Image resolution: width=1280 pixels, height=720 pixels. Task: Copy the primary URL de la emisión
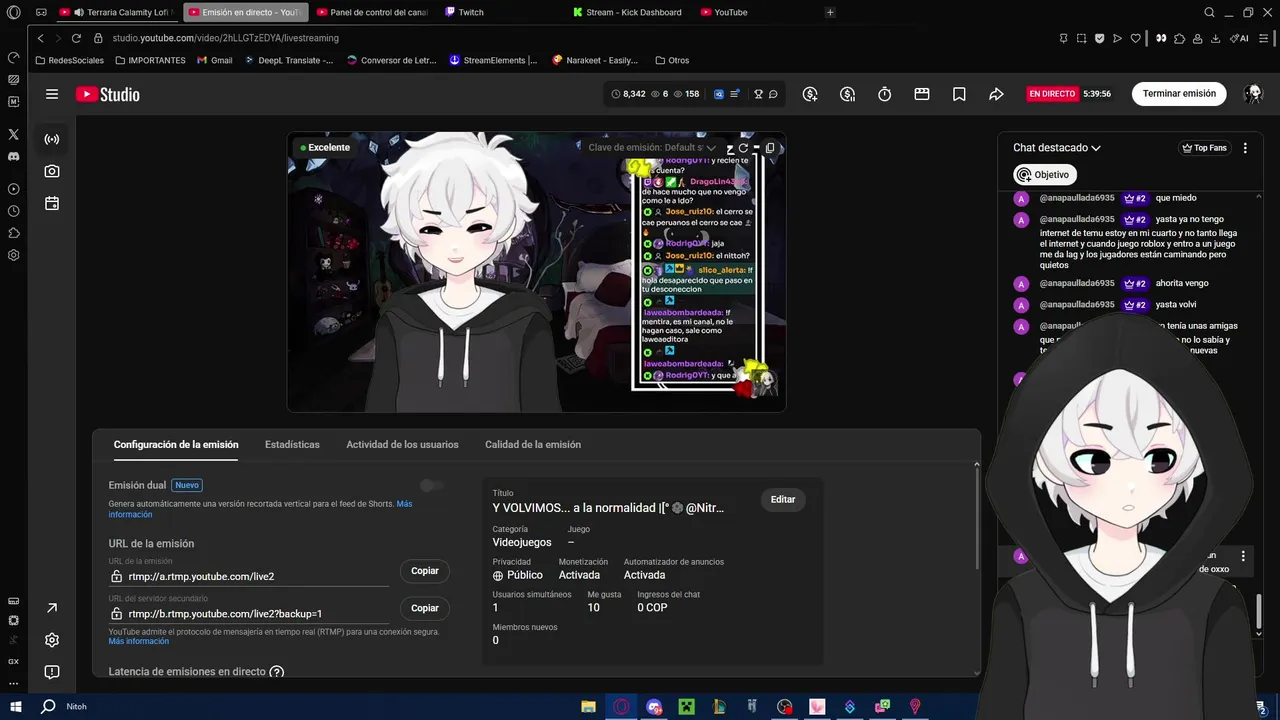[425, 571]
